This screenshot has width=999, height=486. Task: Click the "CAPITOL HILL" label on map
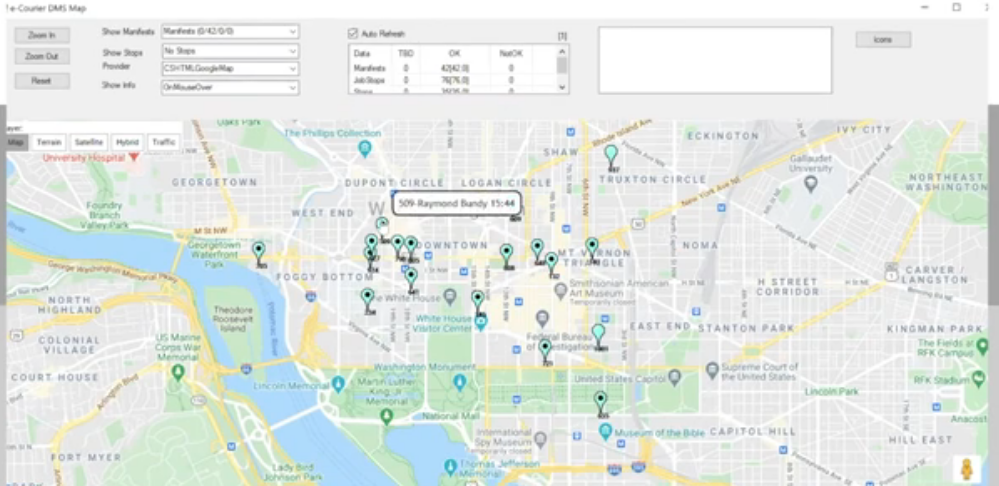pyautogui.click(x=752, y=431)
